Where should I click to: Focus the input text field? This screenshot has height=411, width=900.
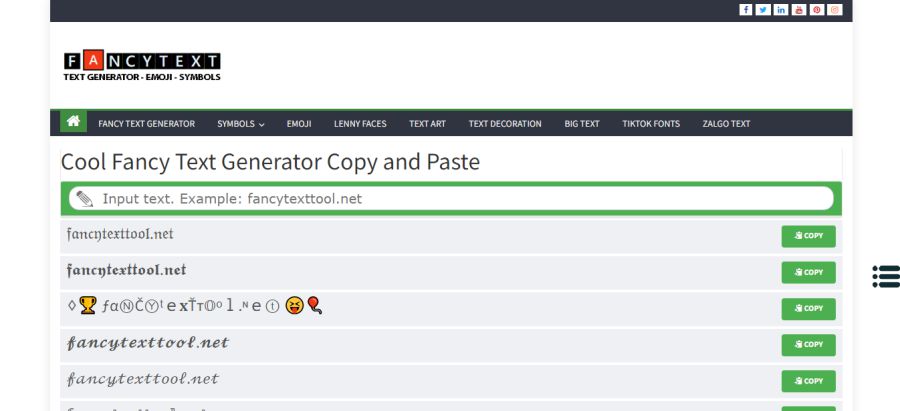(451, 199)
